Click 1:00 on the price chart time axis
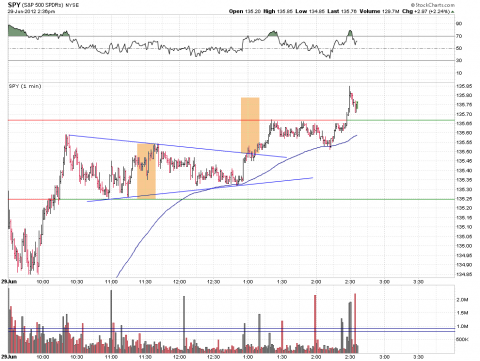The width and height of the screenshot is (480, 361). [248, 282]
